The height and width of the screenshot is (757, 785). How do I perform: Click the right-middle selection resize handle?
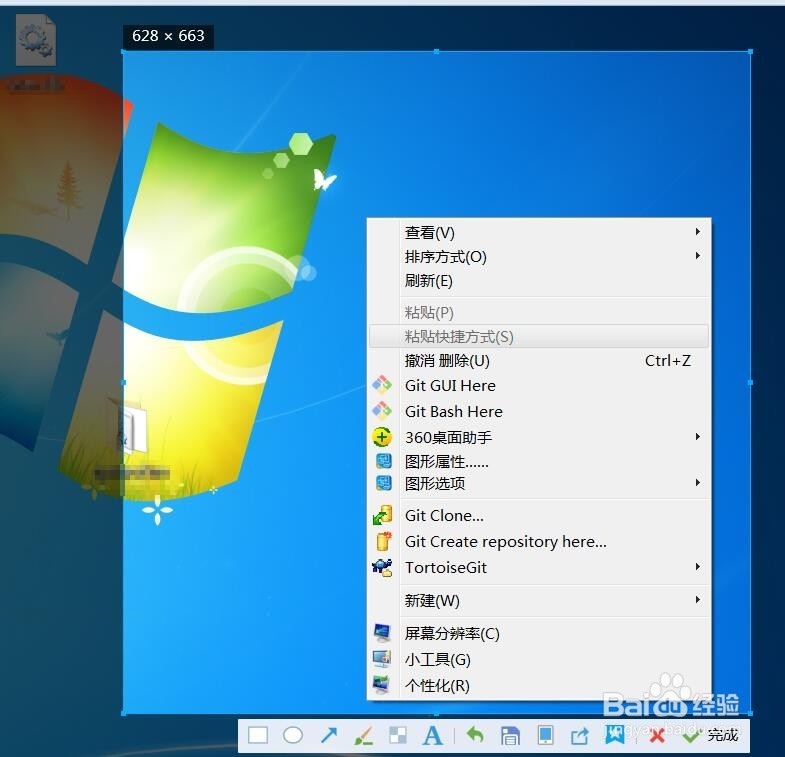point(750,383)
